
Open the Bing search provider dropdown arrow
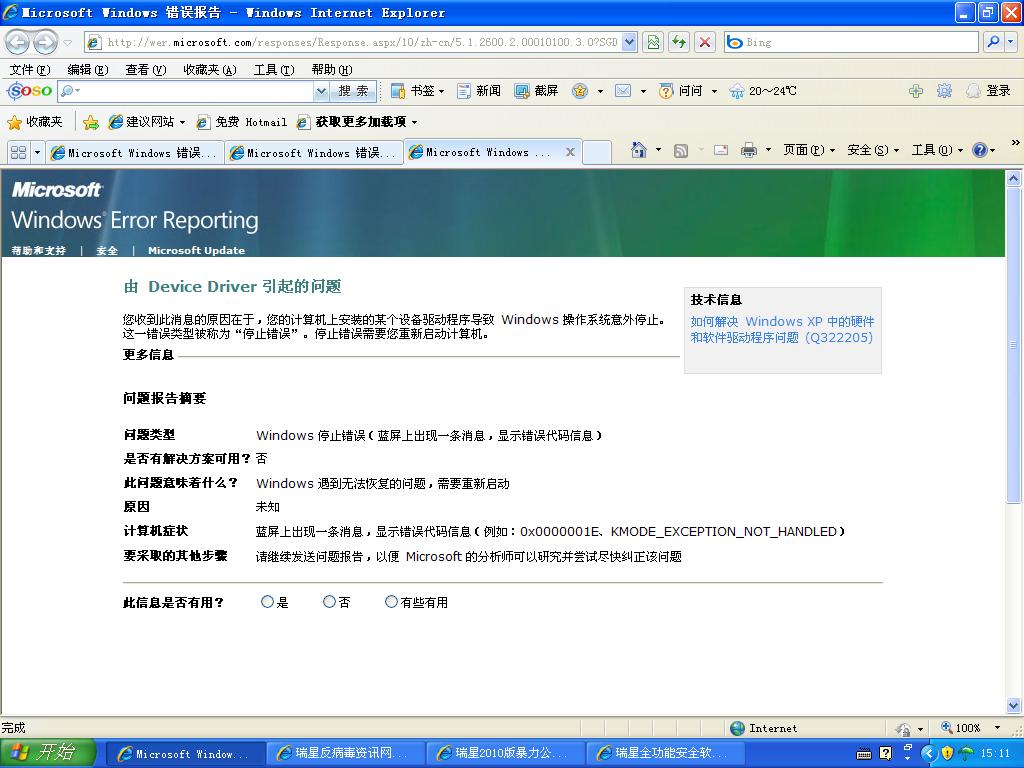[x=1011, y=42]
